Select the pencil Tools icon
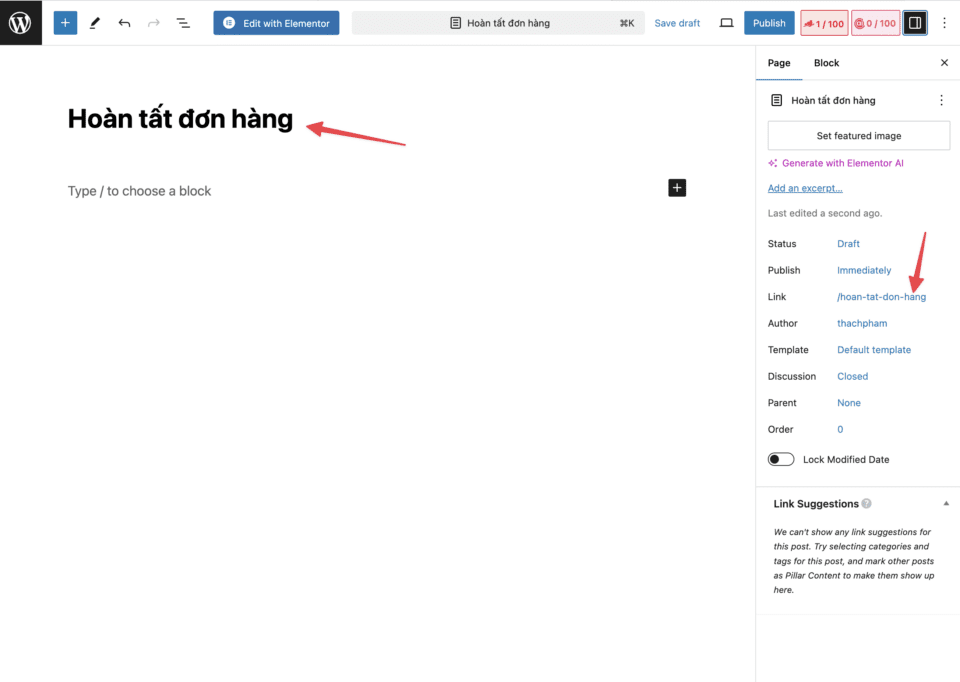 [x=95, y=22]
